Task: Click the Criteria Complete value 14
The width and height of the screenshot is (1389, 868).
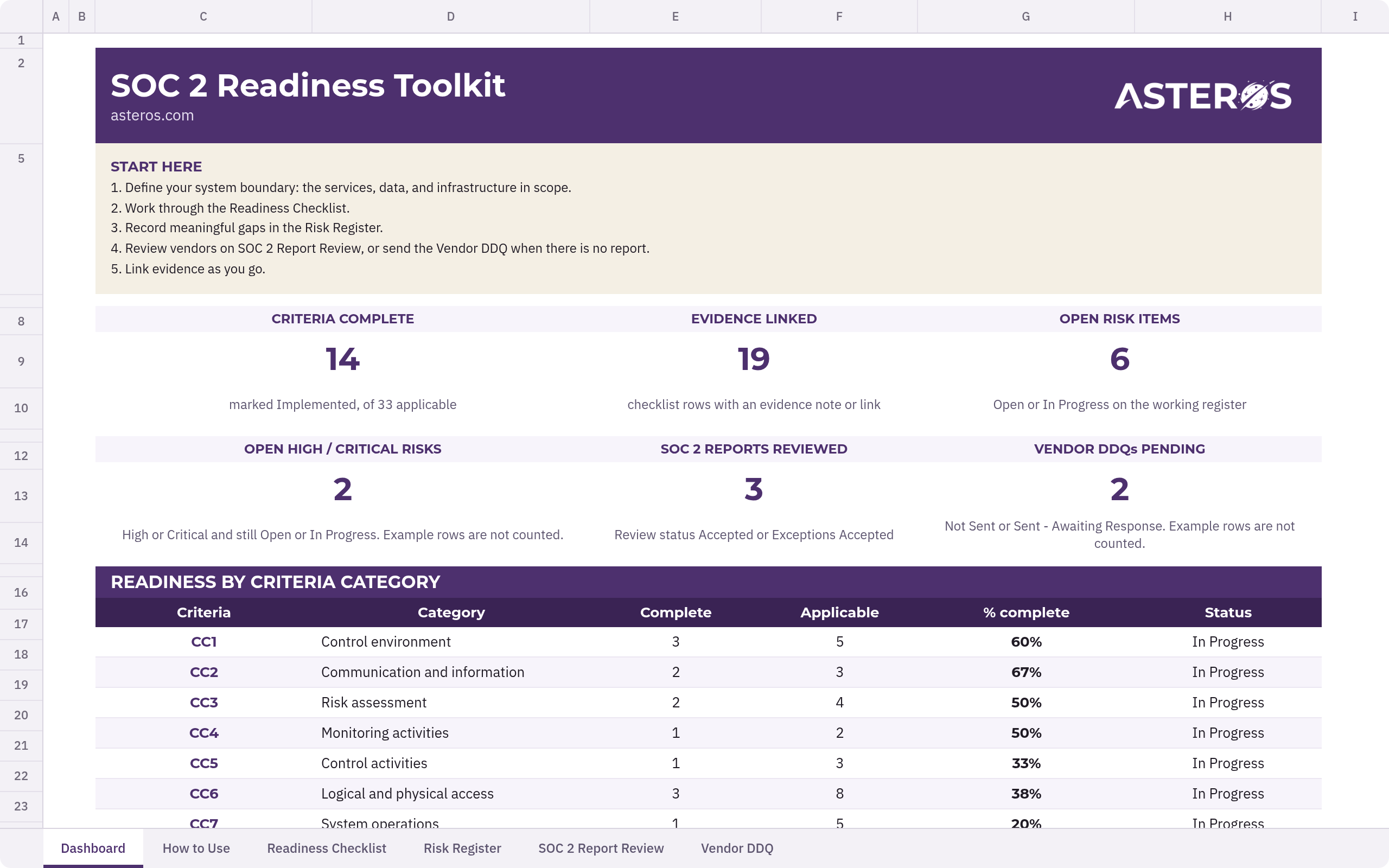Action: [343, 359]
